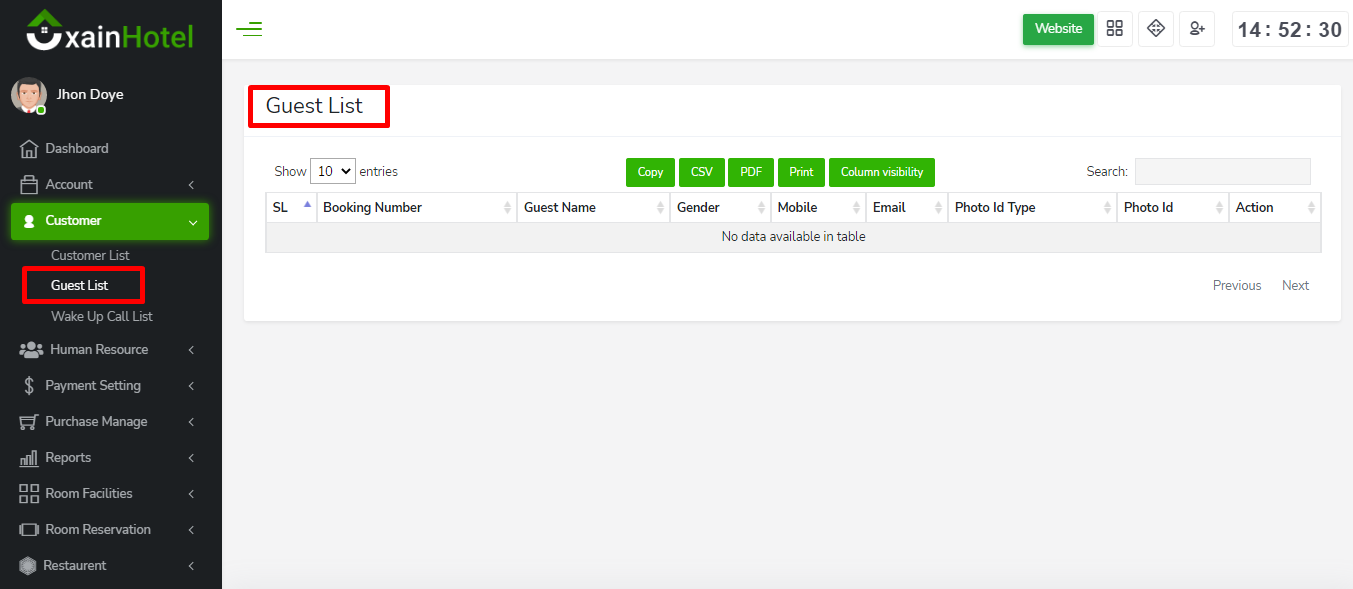
Task: Click the Search input field
Action: pos(1222,172)
